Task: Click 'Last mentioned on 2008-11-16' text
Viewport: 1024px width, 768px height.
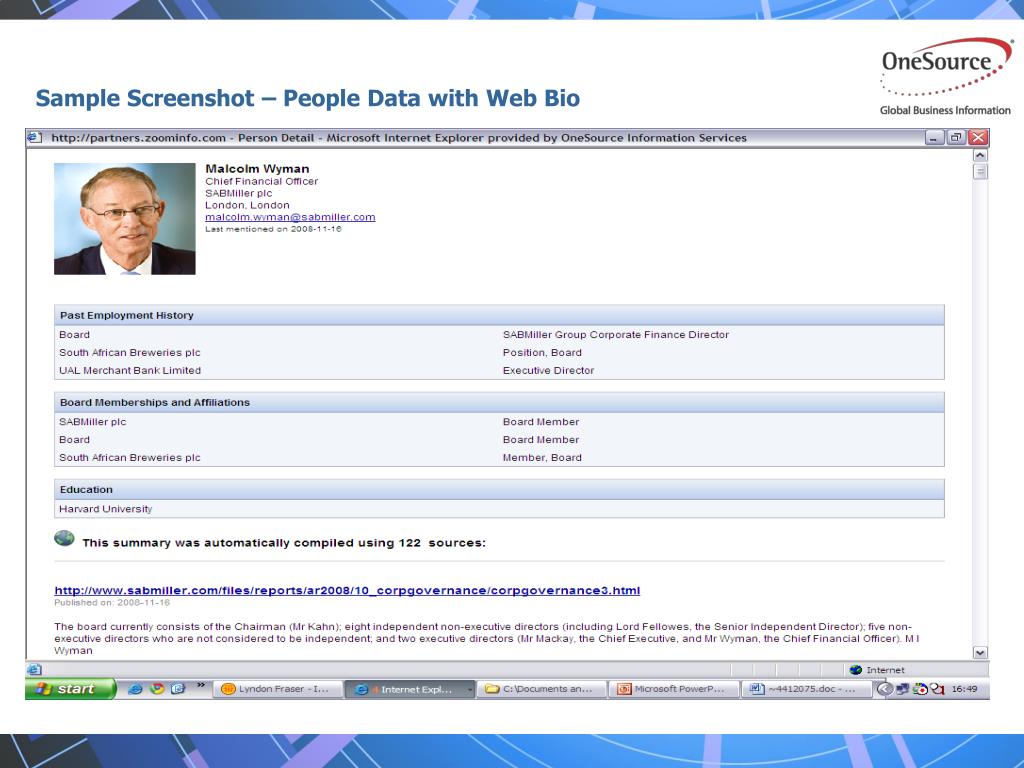Action: pos(273,229)
